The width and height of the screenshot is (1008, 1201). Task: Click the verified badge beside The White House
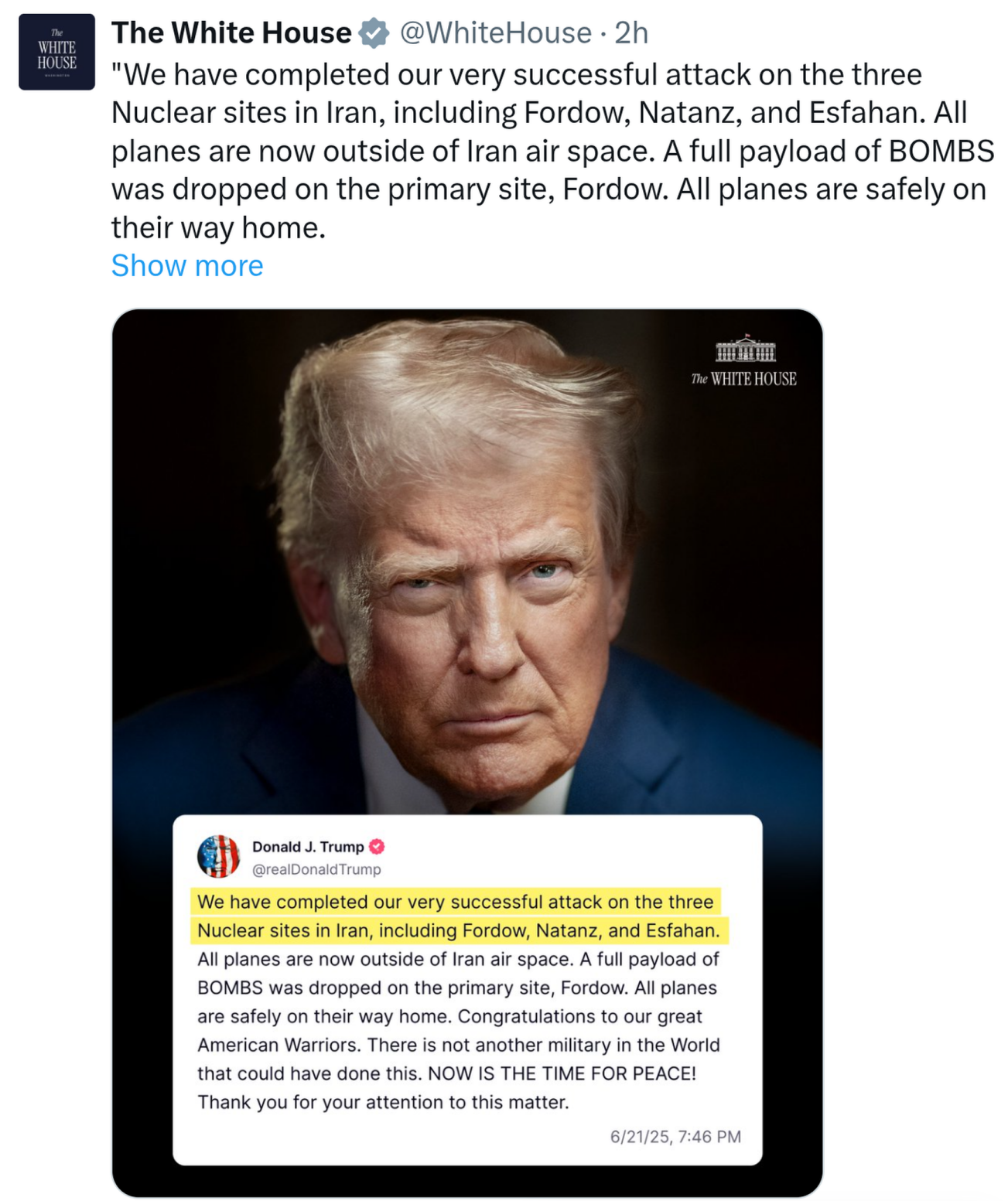click(x=374, y=33)
